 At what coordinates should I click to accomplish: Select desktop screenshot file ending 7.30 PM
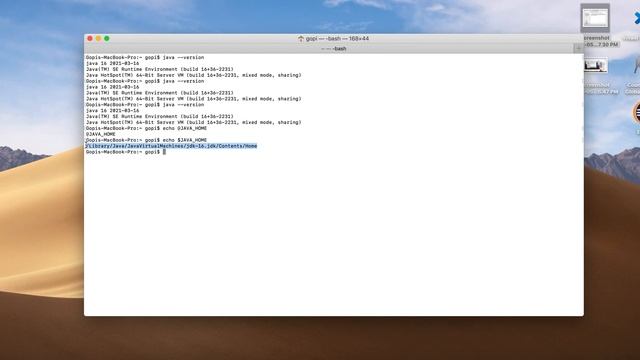[596, 25]
